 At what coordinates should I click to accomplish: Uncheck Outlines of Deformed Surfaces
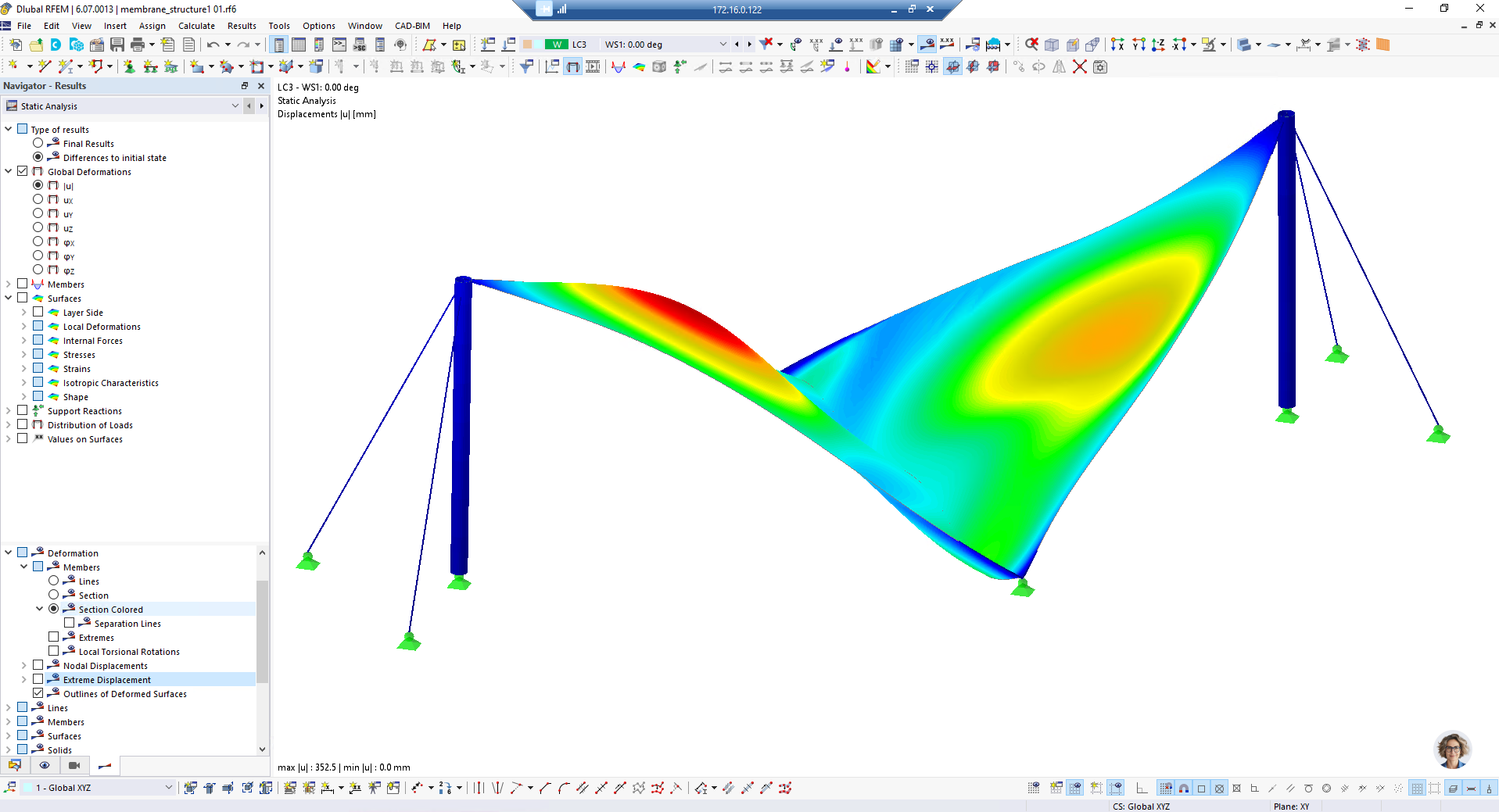pyautogui.click(x=38, y=693)
